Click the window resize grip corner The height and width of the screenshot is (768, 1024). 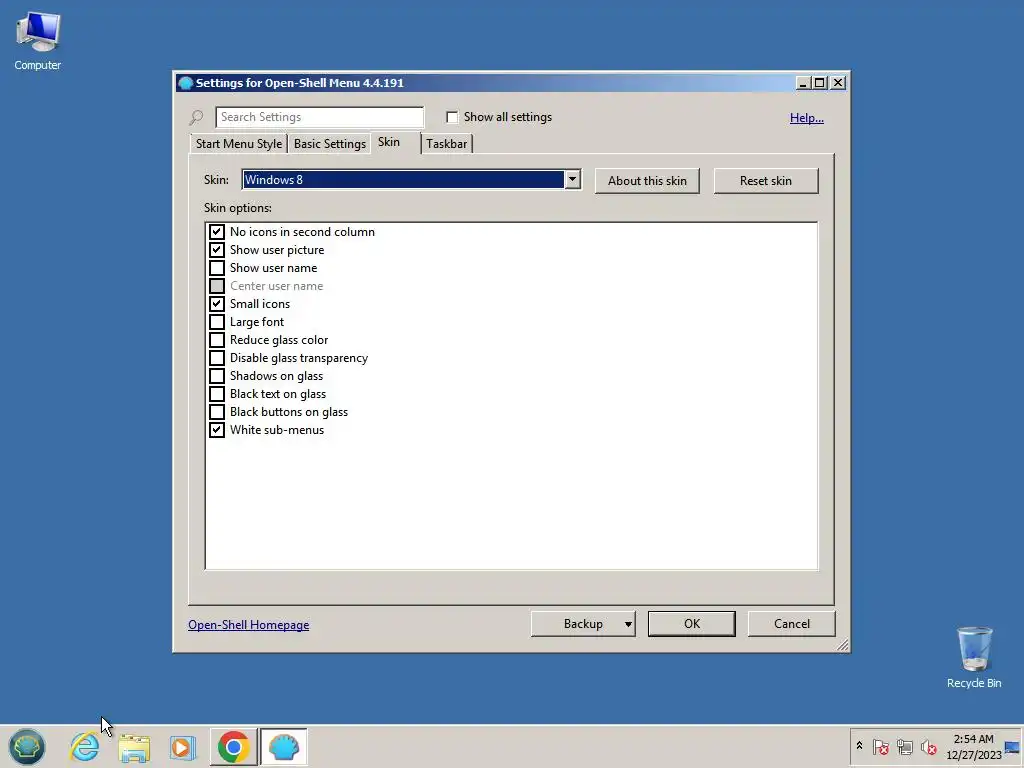pos(842,645)
